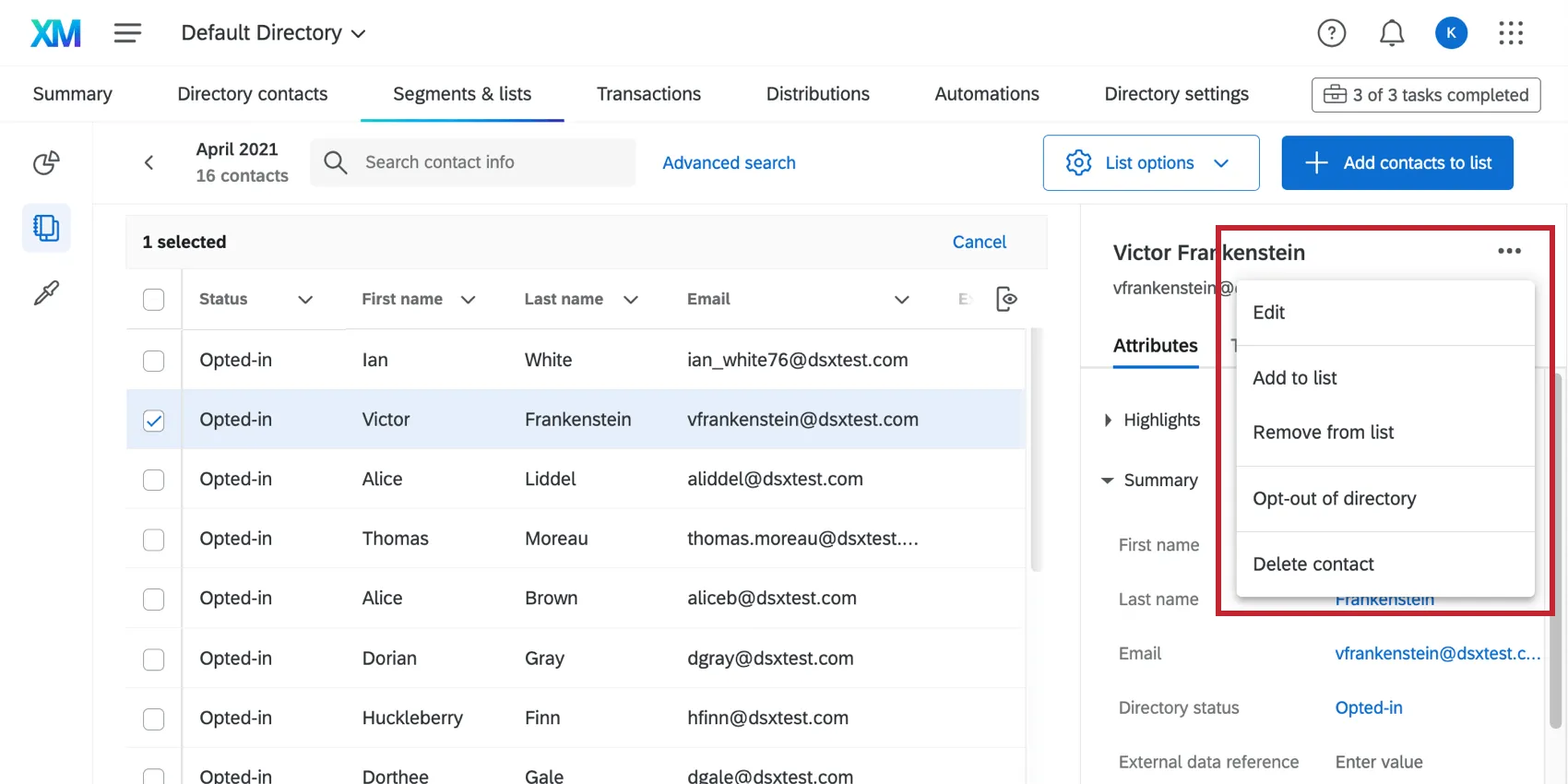Click in the Search contact info field

489,162
